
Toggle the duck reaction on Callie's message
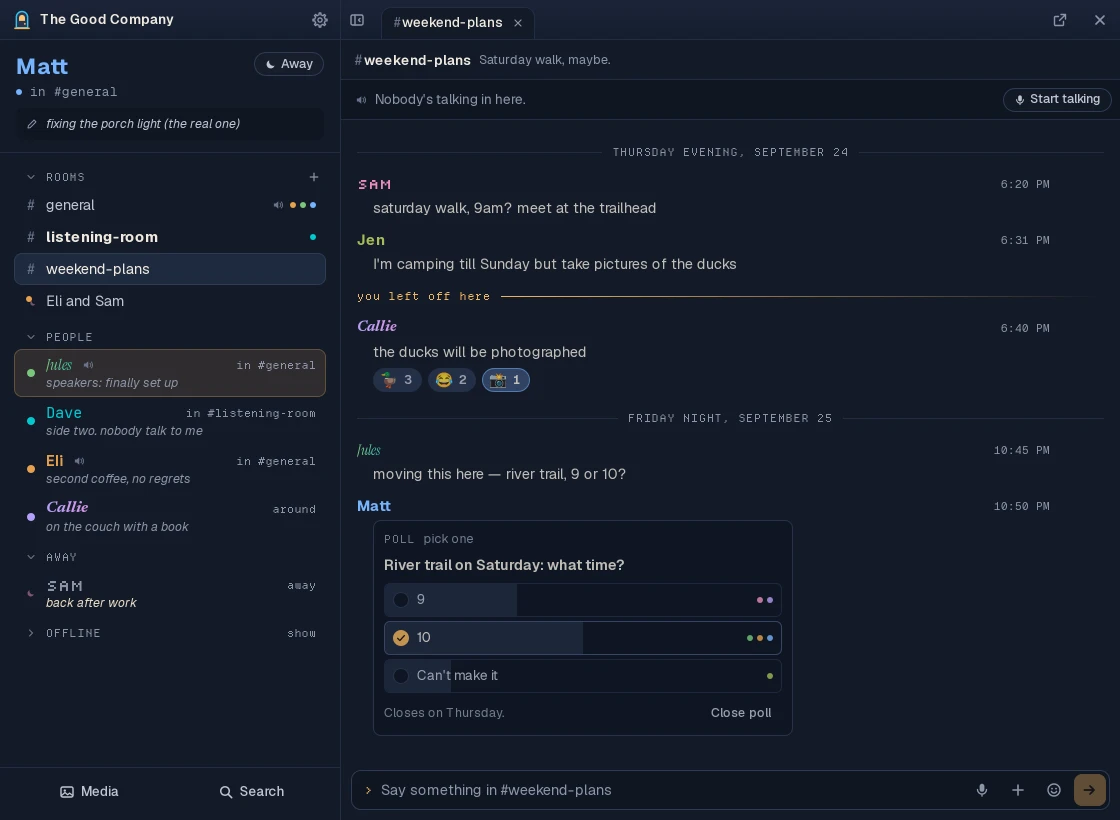[x=397, y=380]
